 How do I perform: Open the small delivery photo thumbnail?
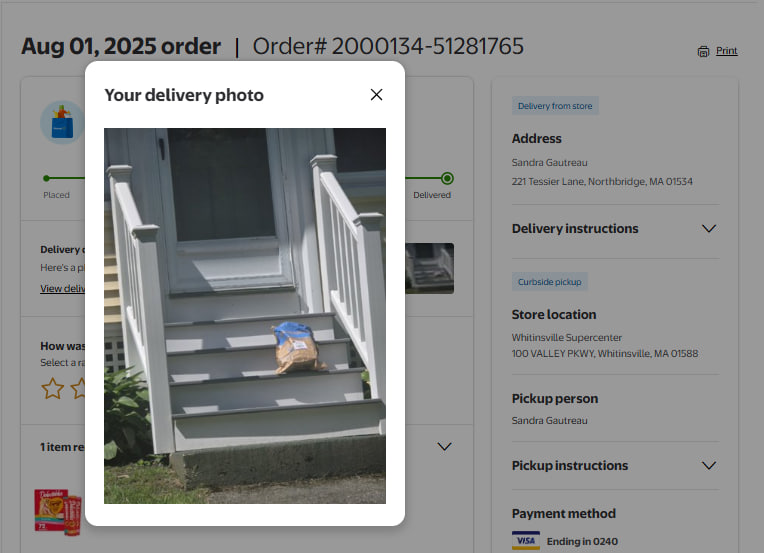429,268
